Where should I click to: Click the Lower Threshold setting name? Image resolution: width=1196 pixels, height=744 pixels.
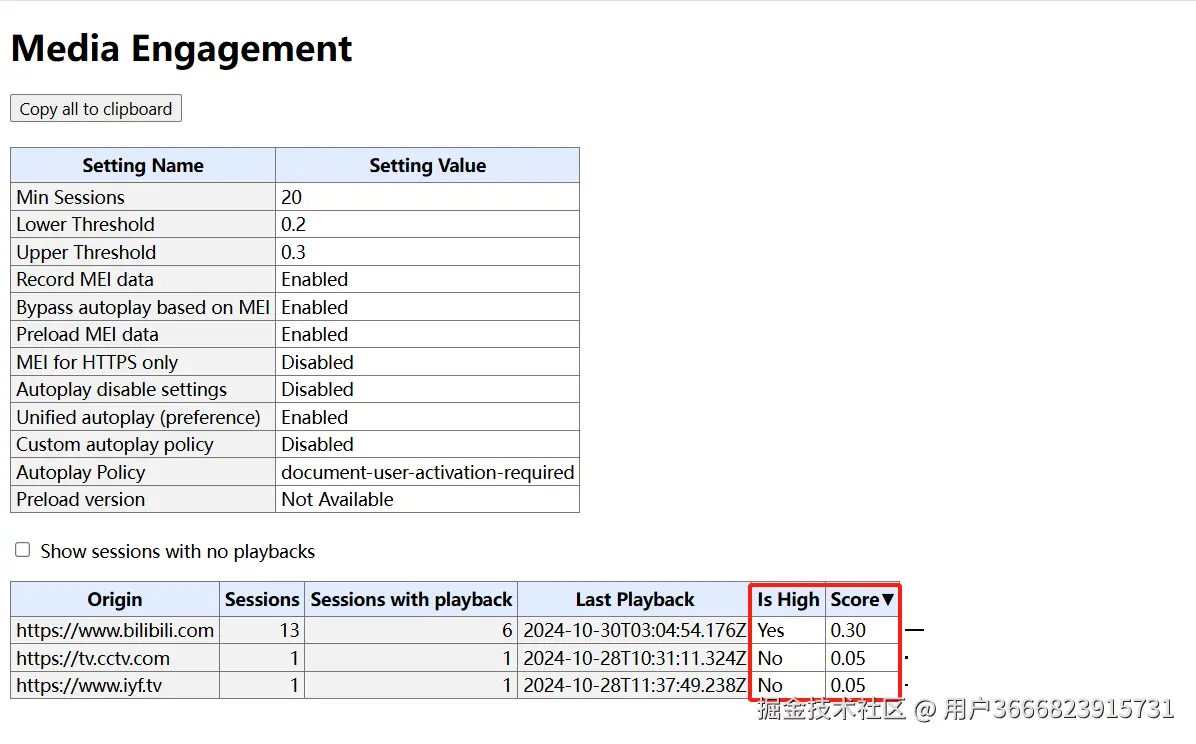[x=143, y=224]
